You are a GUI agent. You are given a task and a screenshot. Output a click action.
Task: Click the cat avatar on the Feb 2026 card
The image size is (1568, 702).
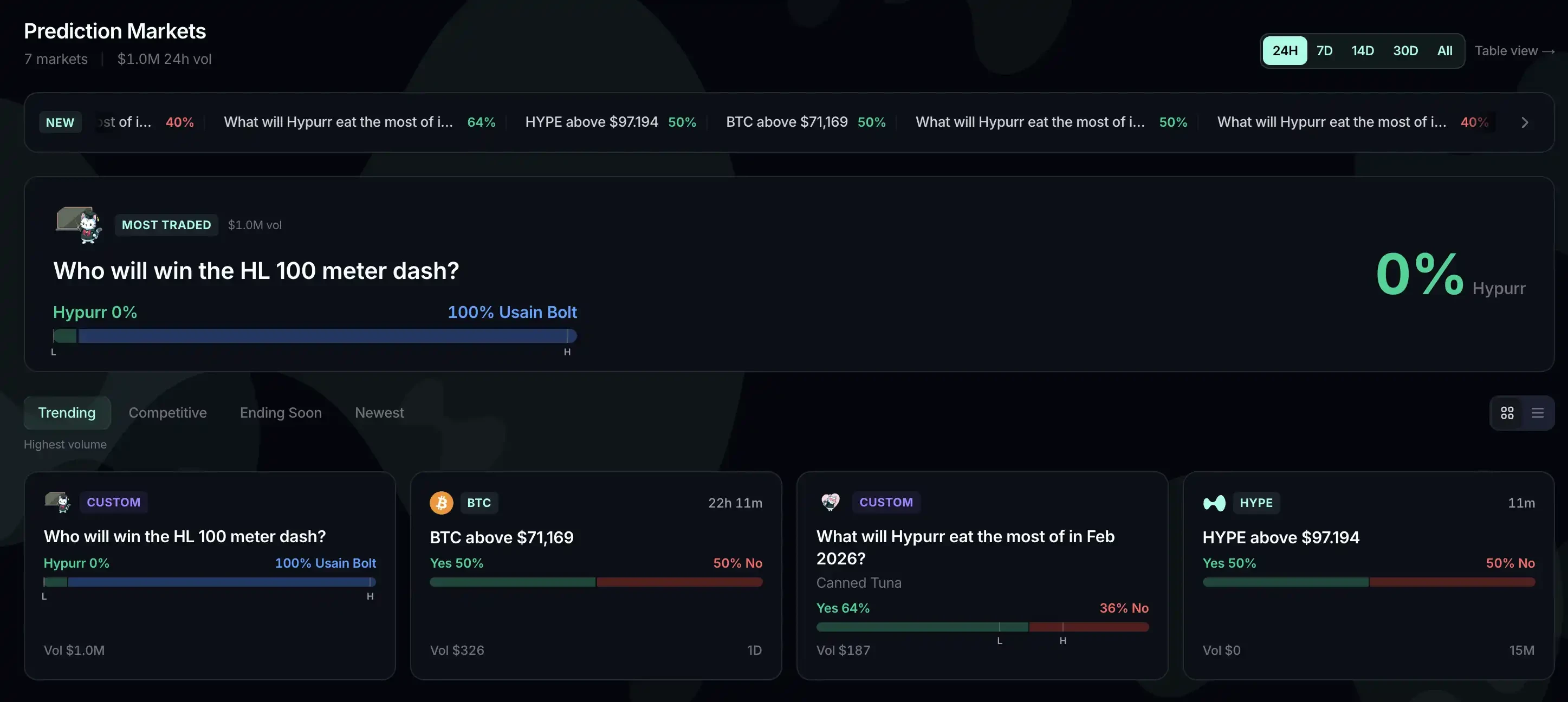[x=830, y=502]
